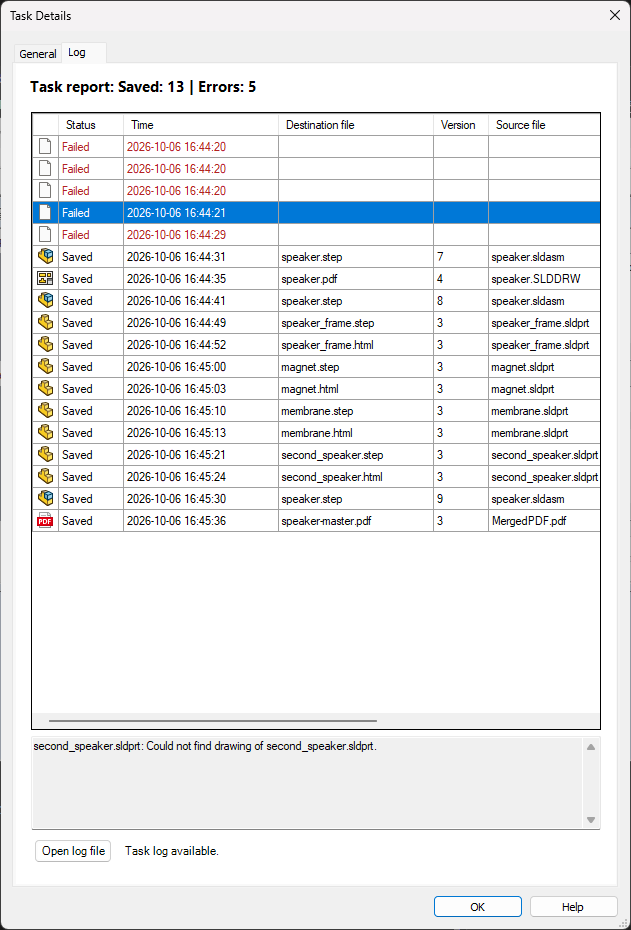
Task: Click the timestamp 2026-10-06 16:45:36
Action: tap(176, 521)
